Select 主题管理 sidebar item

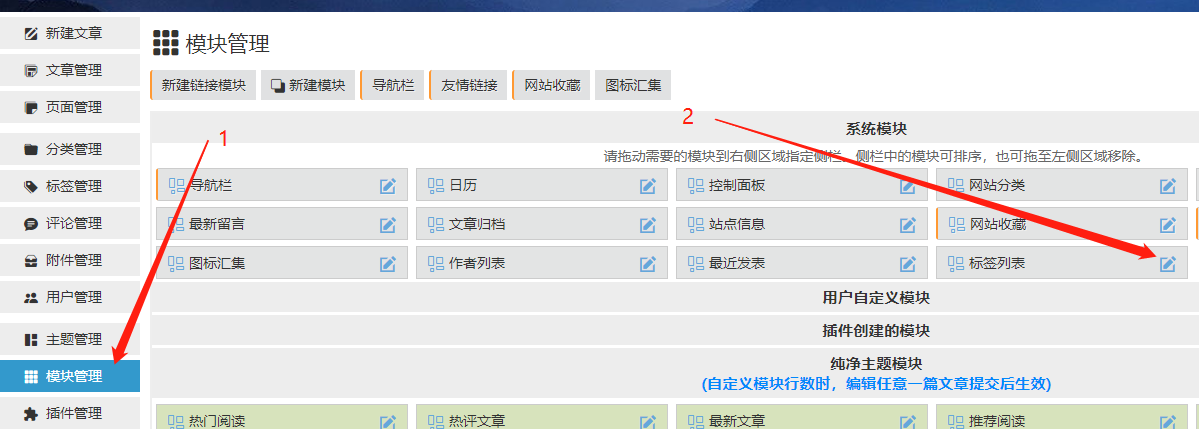tap(70, 339)
